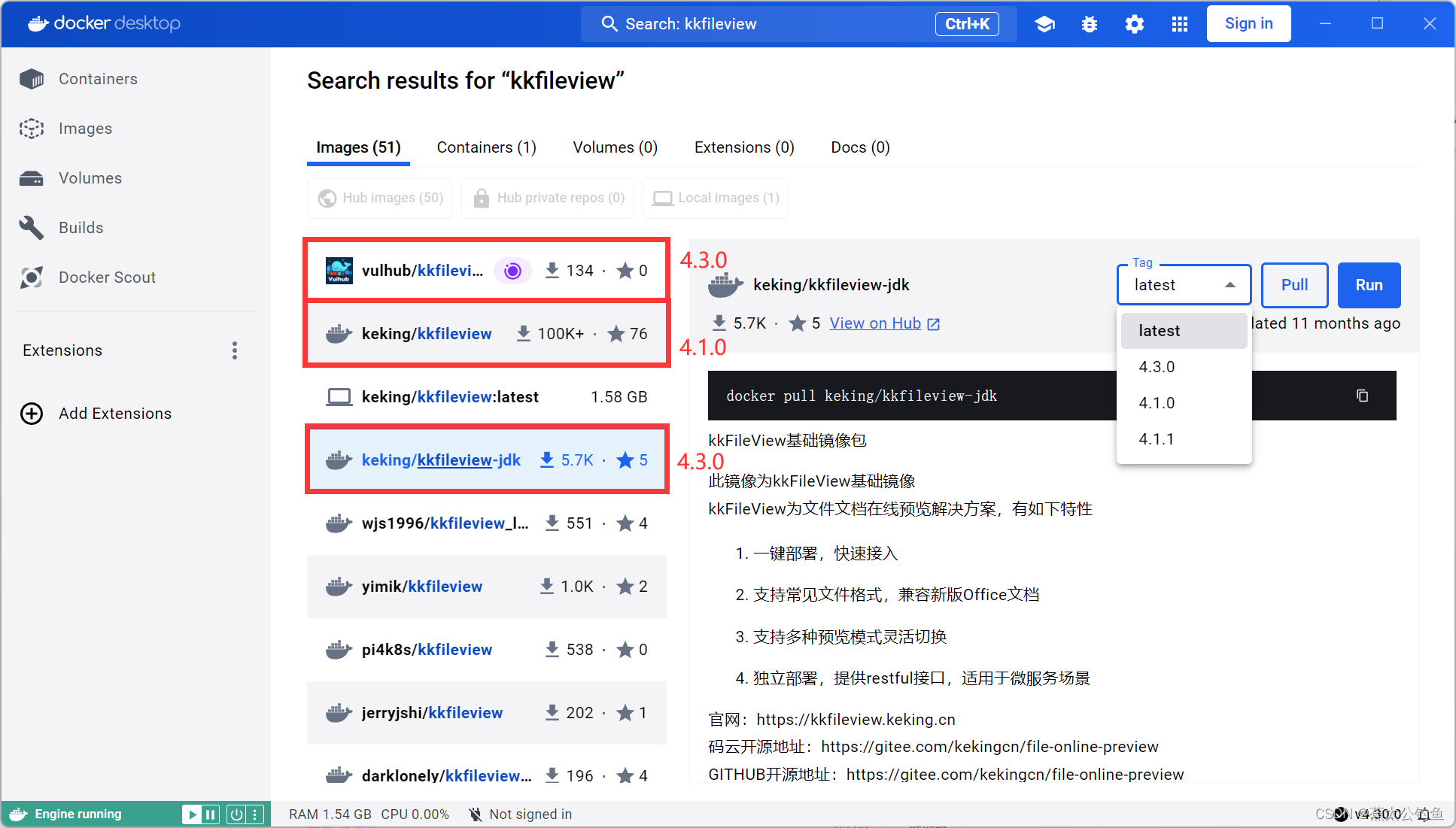
Task: Copy the docker pull command
Action: point(1362,396)
